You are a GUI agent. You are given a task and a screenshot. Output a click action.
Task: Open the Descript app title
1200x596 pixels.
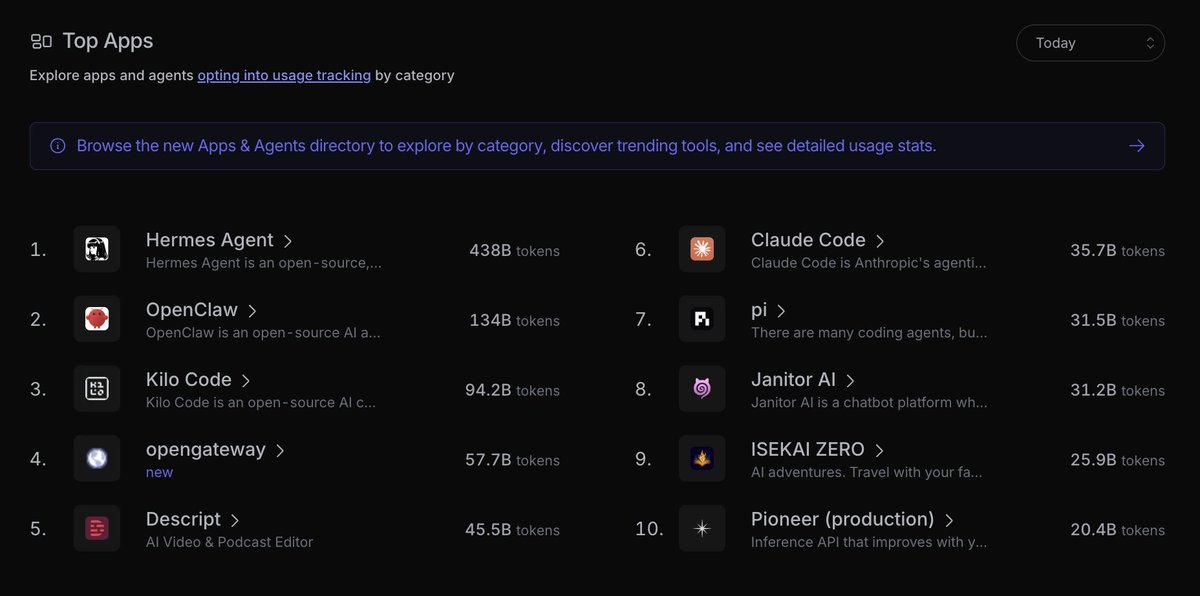click(183, 520)
